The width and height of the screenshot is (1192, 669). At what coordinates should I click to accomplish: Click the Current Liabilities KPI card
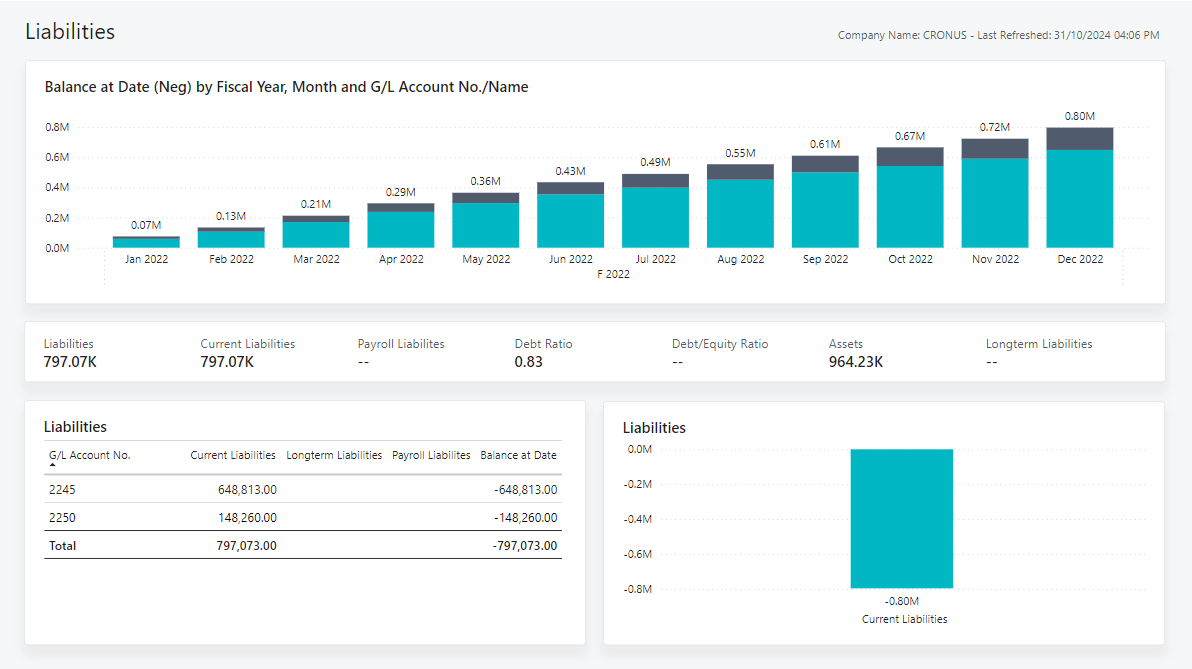[x=247, y=352]
